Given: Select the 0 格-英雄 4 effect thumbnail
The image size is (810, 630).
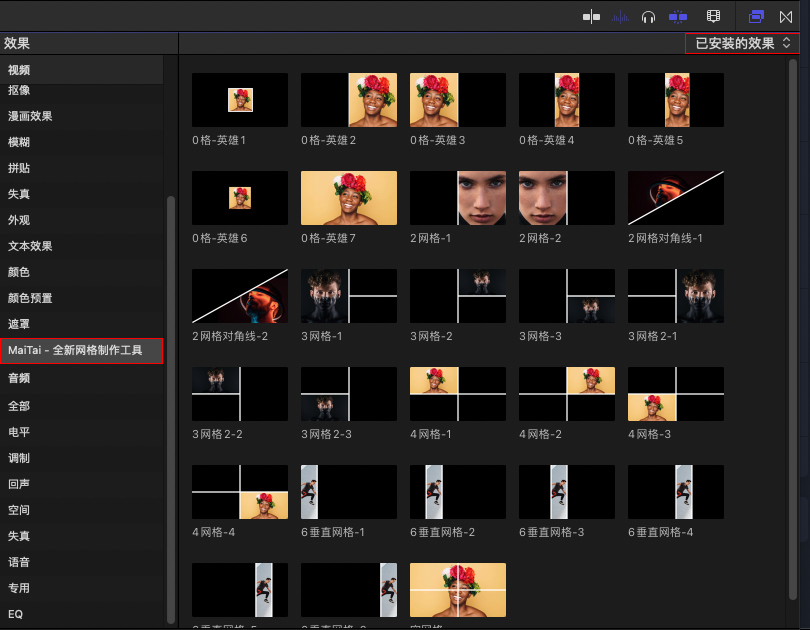Looking at the screenshot, I should [567, 100].
